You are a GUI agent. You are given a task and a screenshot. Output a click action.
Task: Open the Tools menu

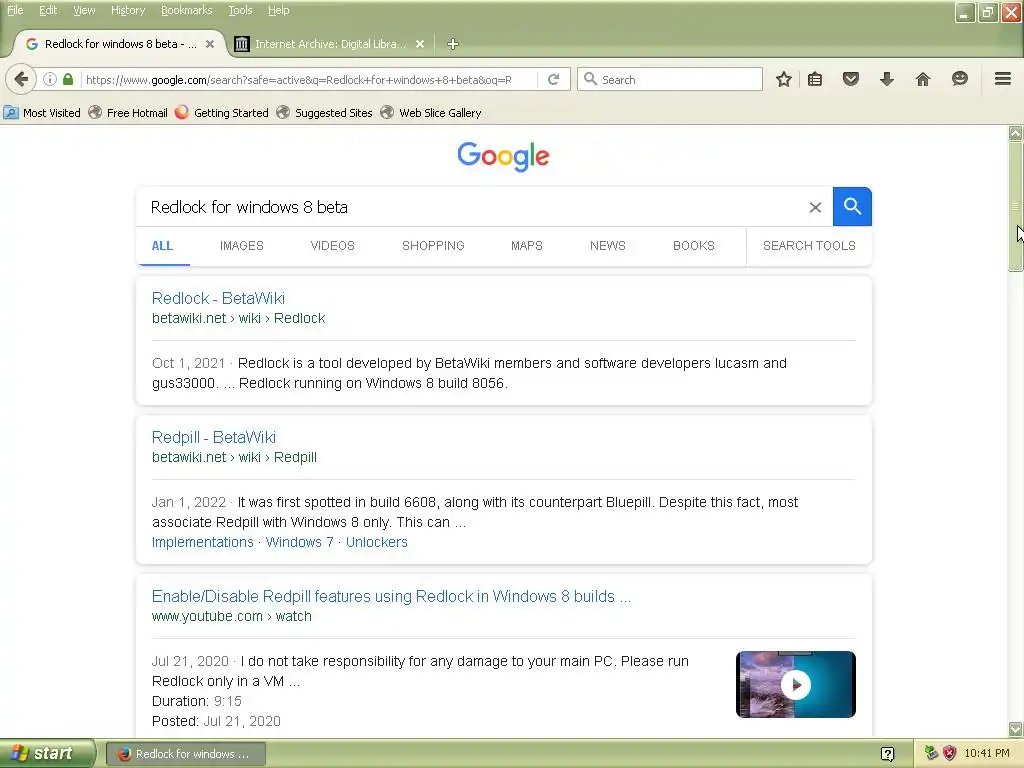(x=240, y=10)
